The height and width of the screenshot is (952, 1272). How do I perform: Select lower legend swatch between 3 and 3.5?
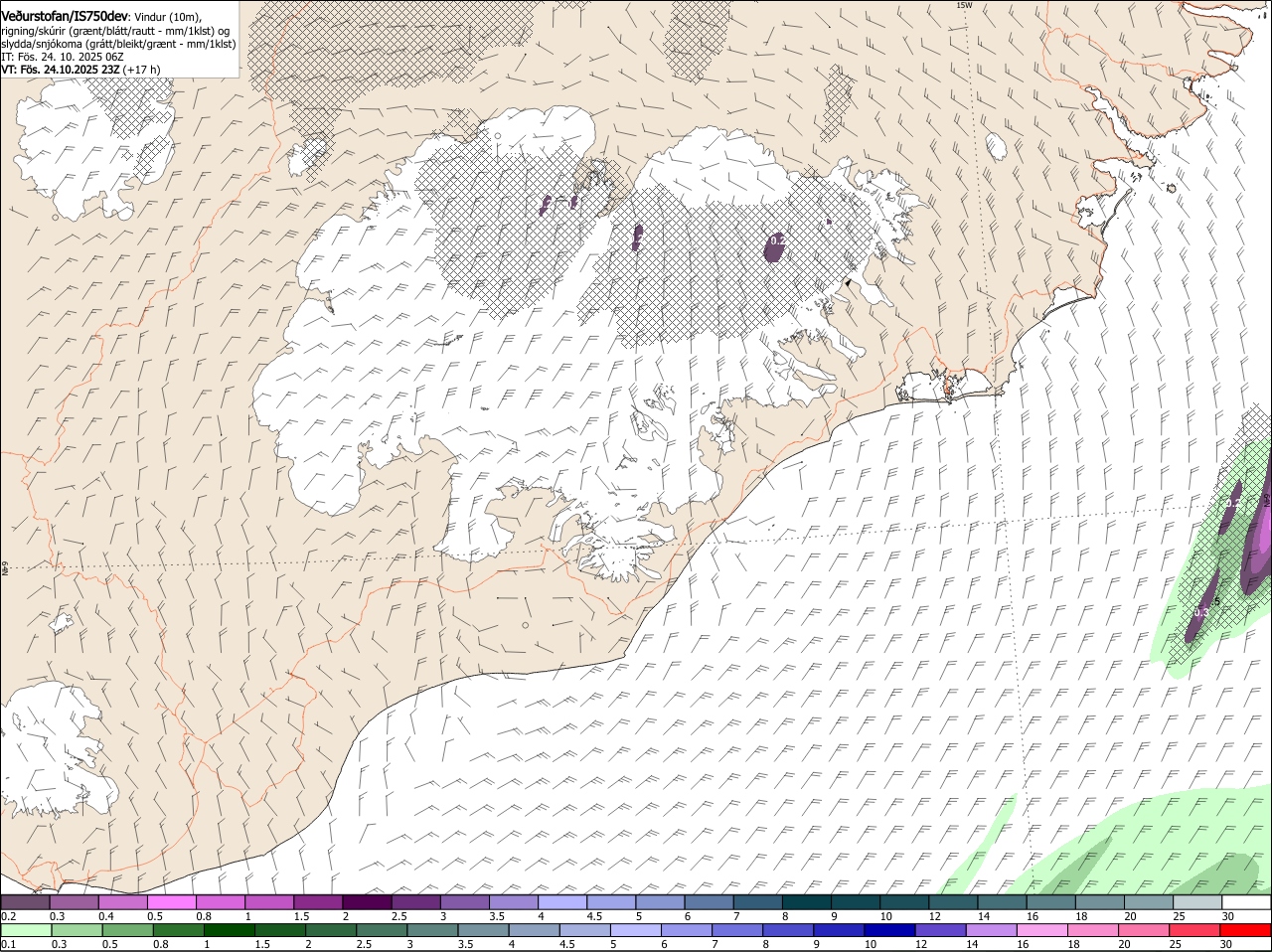coord(433,930)
